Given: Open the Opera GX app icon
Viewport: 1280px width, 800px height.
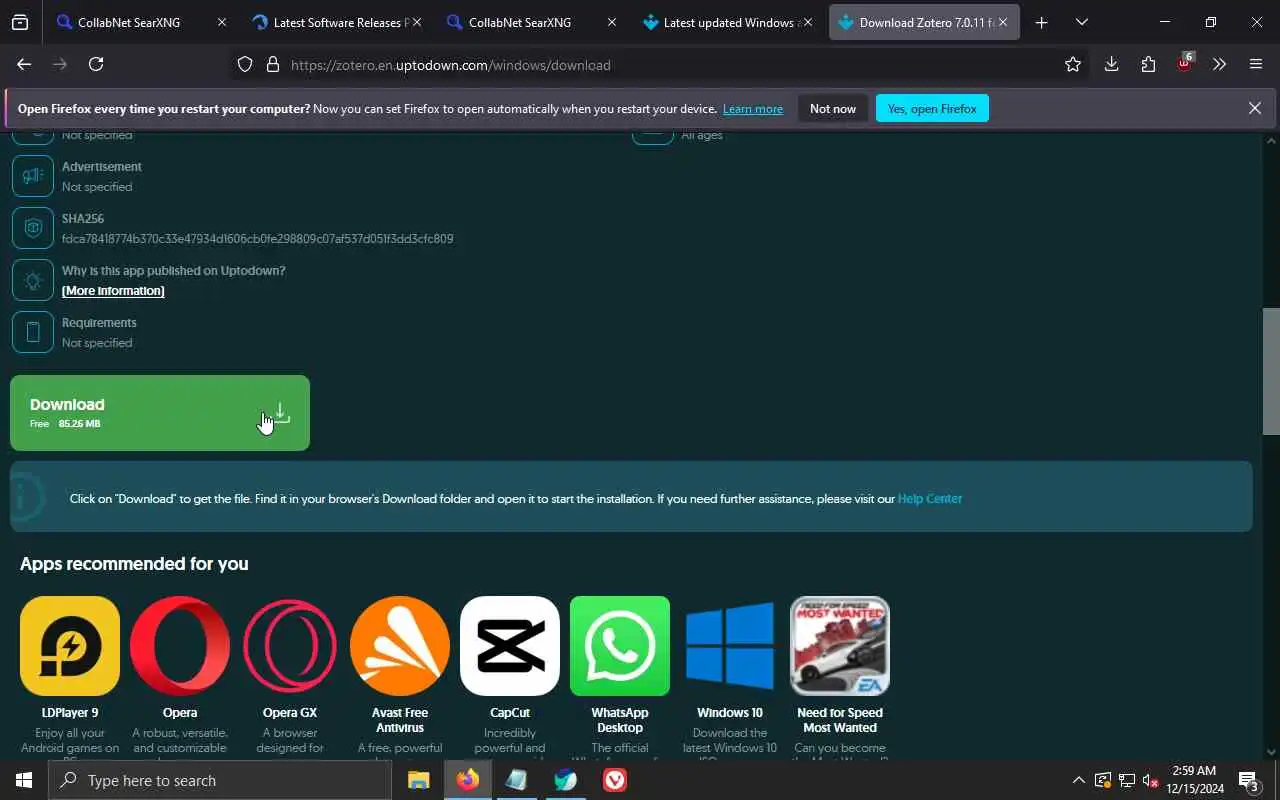Looking at the screenshot, I should [x=290, y=646].
